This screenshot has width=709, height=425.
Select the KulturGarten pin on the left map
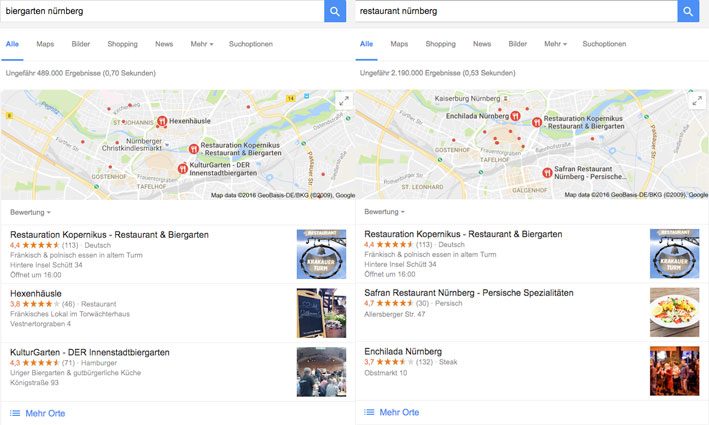pos(183,169)
